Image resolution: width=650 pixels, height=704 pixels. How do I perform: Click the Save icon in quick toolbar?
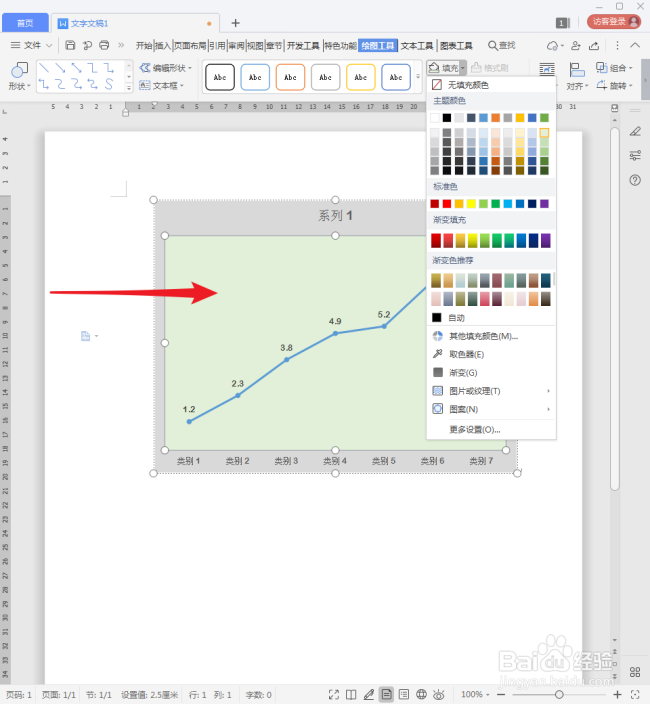coord(70,45)
